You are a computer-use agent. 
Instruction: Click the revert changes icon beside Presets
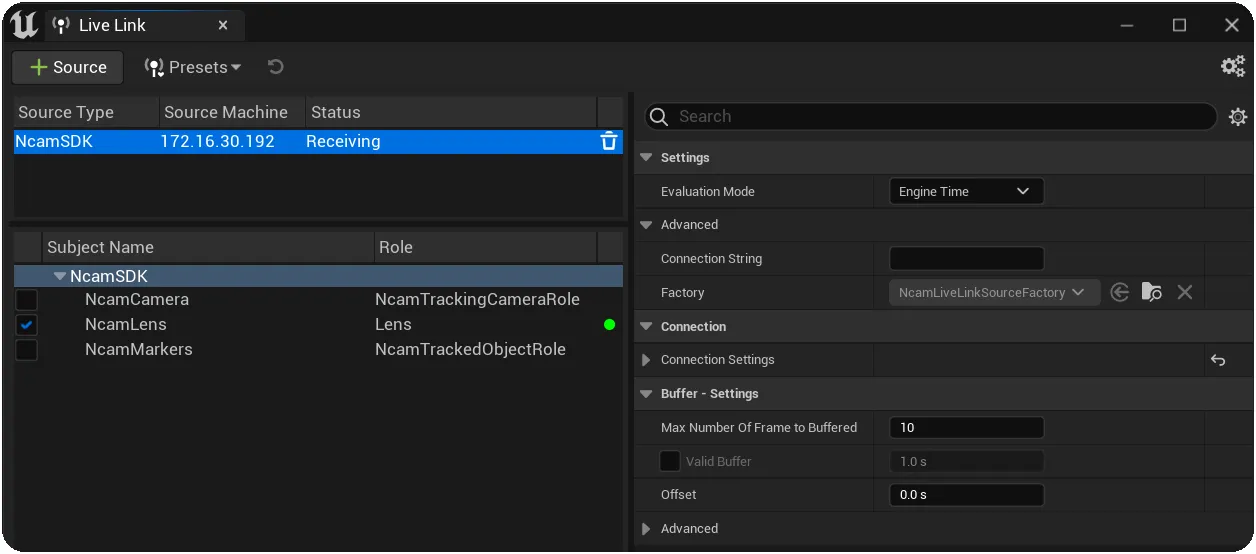tap(276, 67)
